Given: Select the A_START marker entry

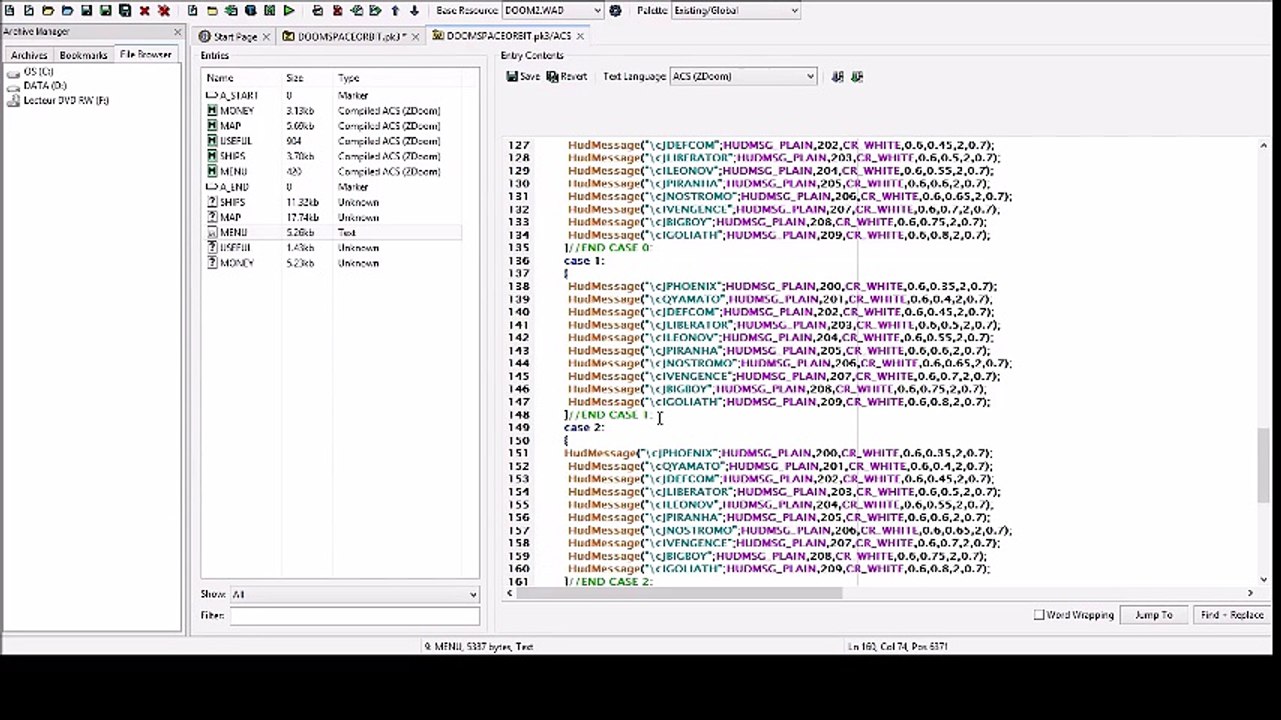Looking at the screenshot, I should tap(332, 95).
